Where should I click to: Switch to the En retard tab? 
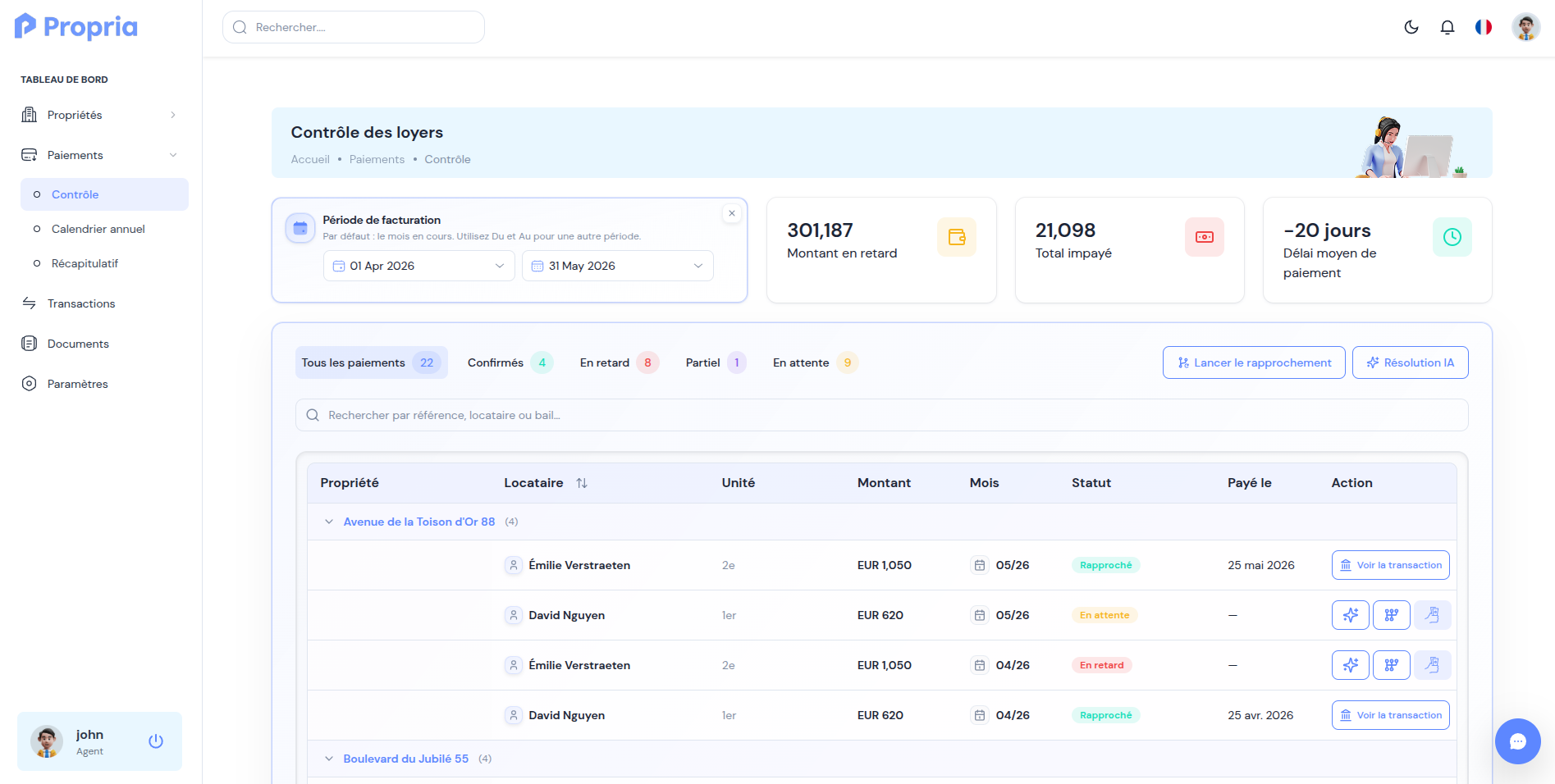click(620, 362)
